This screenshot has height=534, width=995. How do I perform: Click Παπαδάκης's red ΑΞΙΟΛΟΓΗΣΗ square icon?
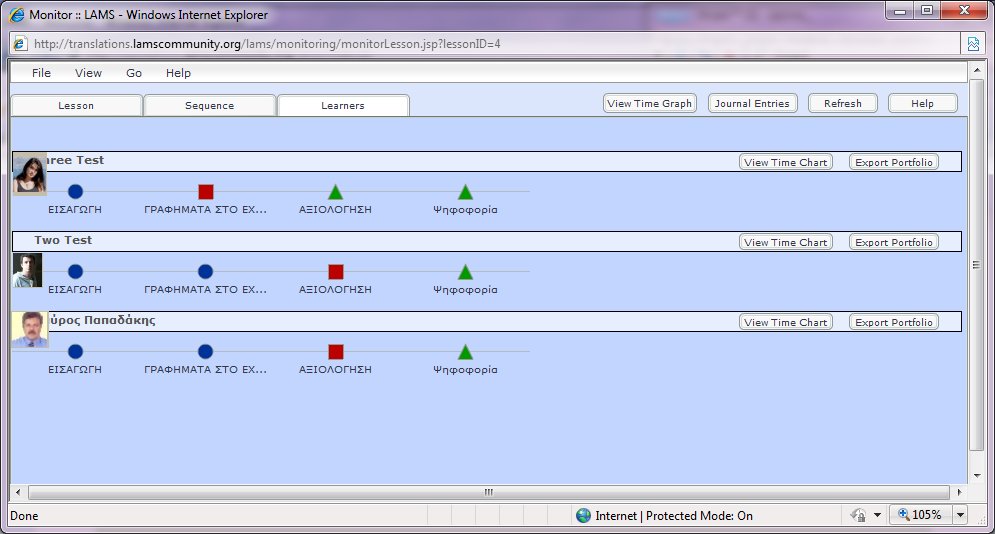pos(335,352)
